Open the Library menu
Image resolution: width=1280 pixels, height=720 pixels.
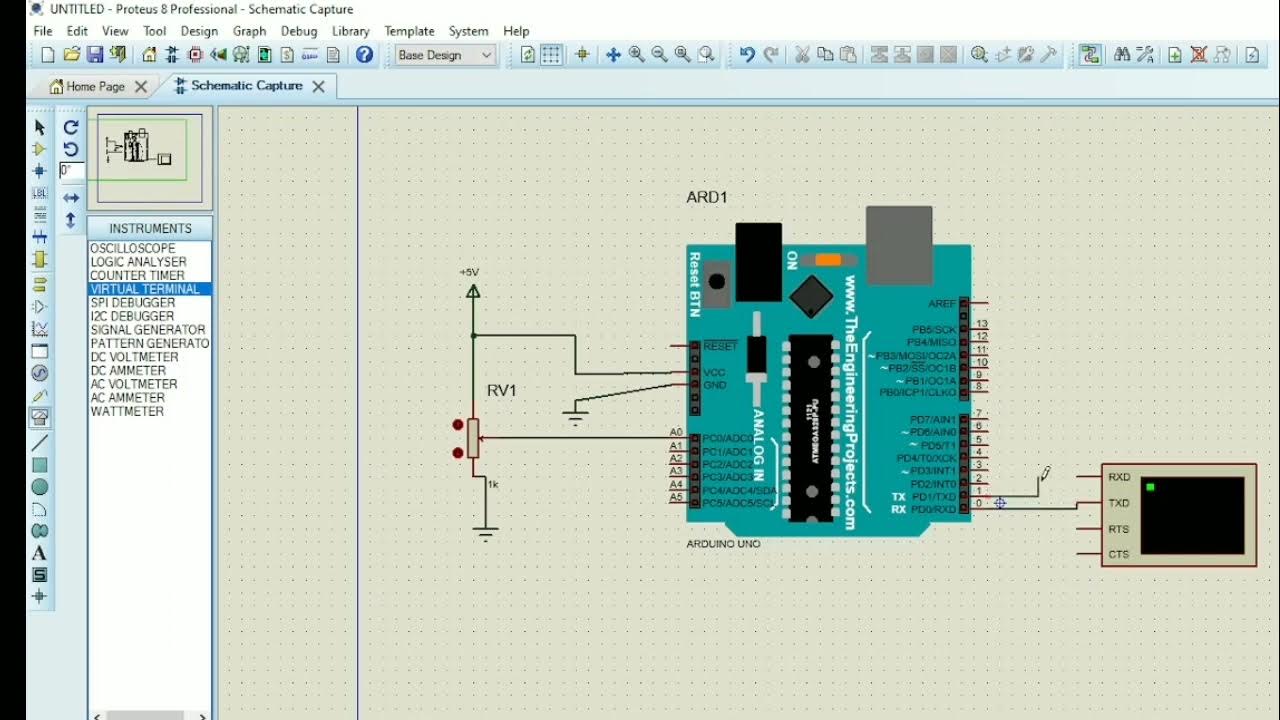coord(351,31)
